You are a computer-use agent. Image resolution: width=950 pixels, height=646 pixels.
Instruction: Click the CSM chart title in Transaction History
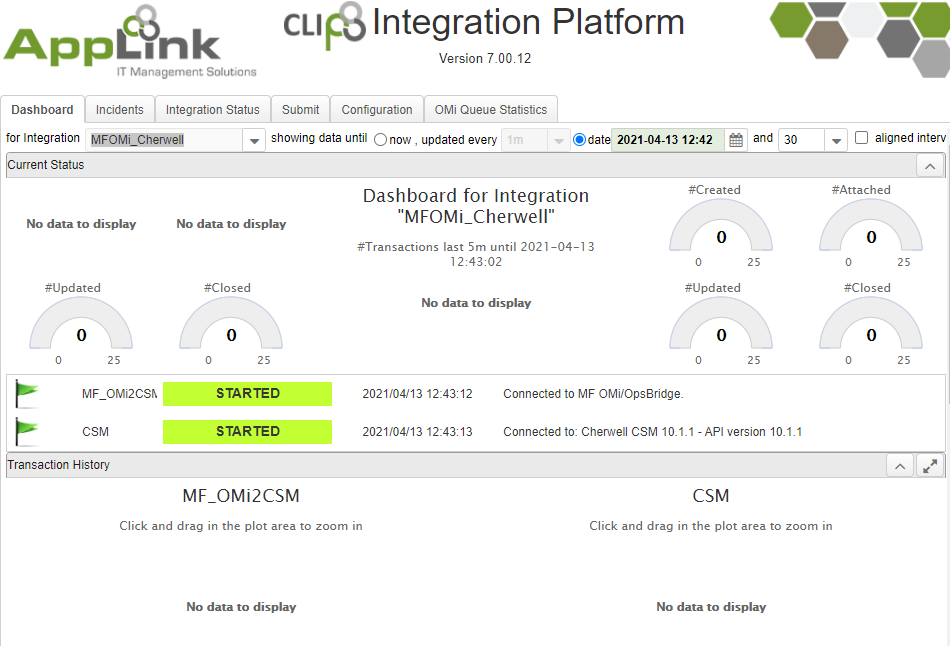pos(711,496)
